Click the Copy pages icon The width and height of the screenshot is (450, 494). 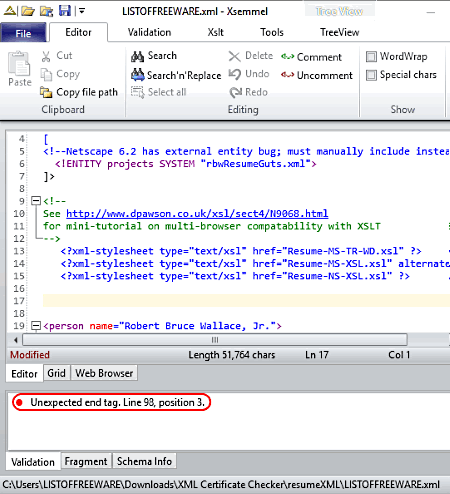pos(46,74)
